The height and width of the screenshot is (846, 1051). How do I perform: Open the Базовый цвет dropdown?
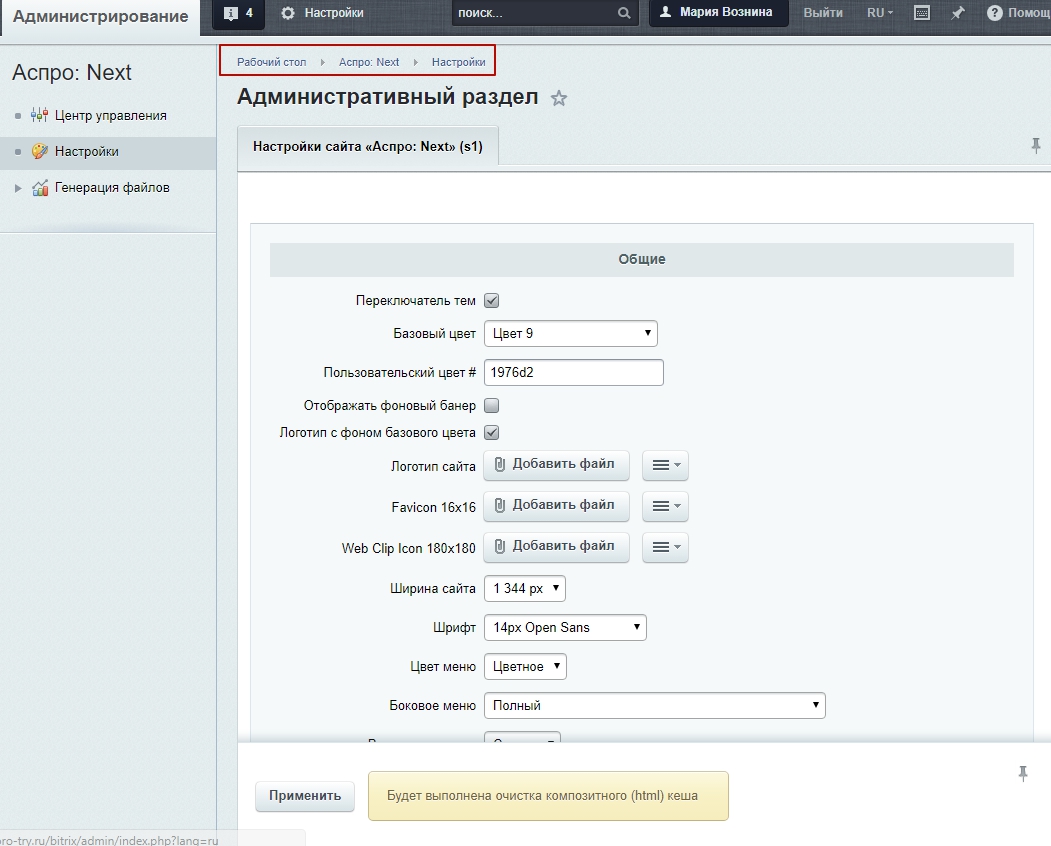pyautogui.click(x=570, y=333)
